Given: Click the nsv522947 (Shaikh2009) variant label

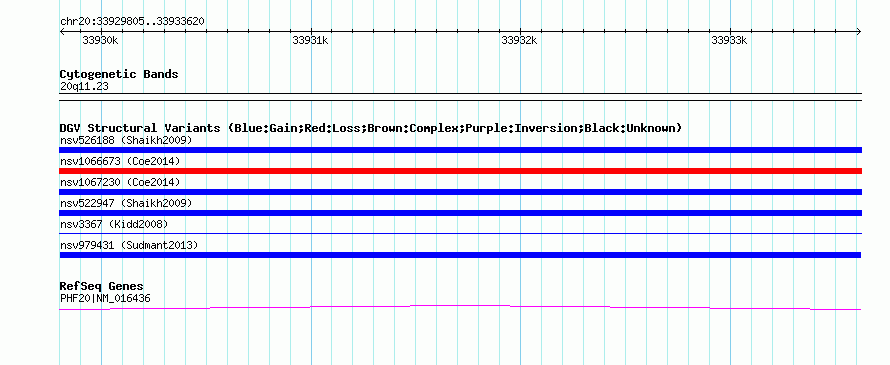Looking at the screenshot, I should click(x=126, y=203).
